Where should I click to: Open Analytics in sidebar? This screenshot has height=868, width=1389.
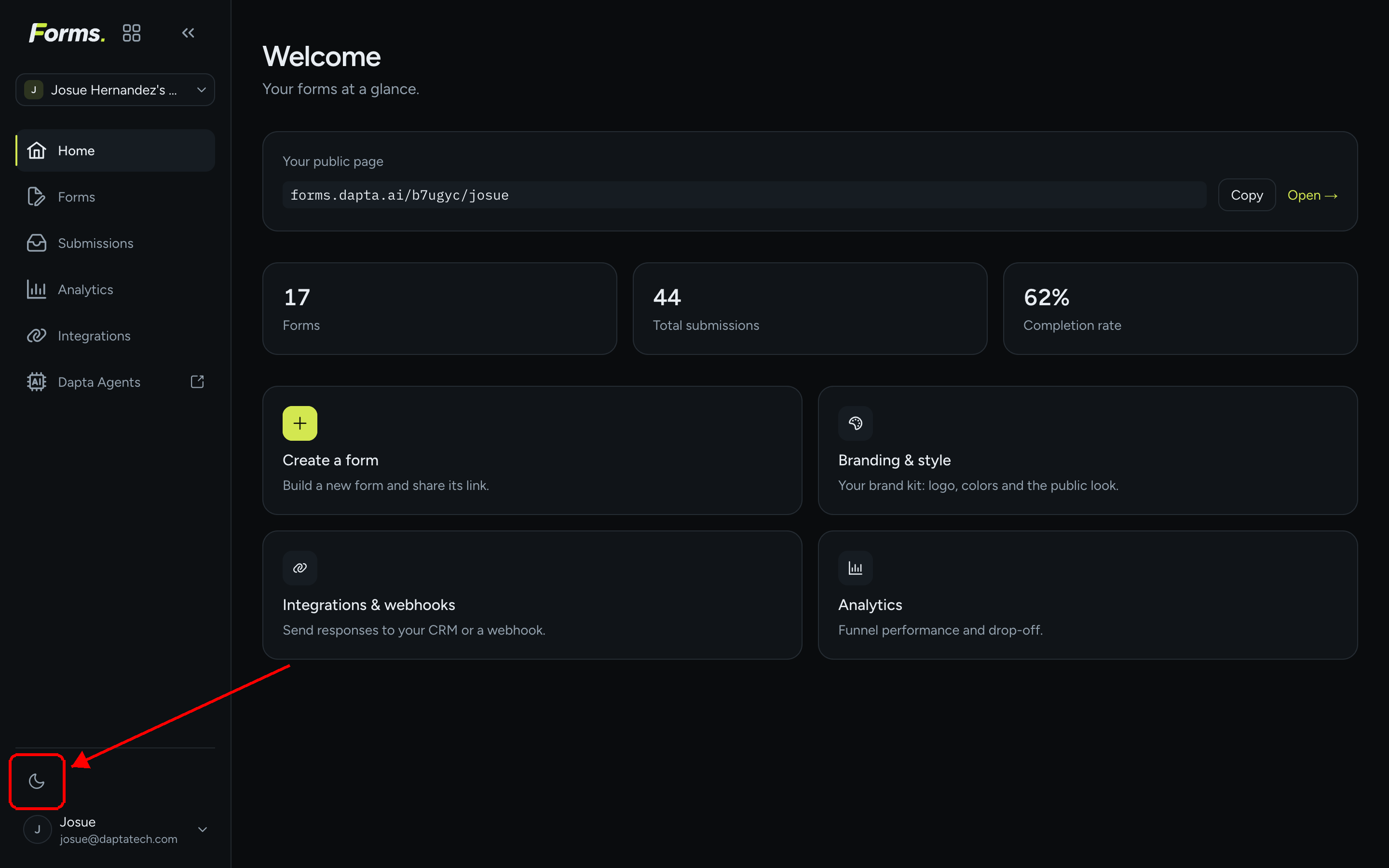[115, 289]
